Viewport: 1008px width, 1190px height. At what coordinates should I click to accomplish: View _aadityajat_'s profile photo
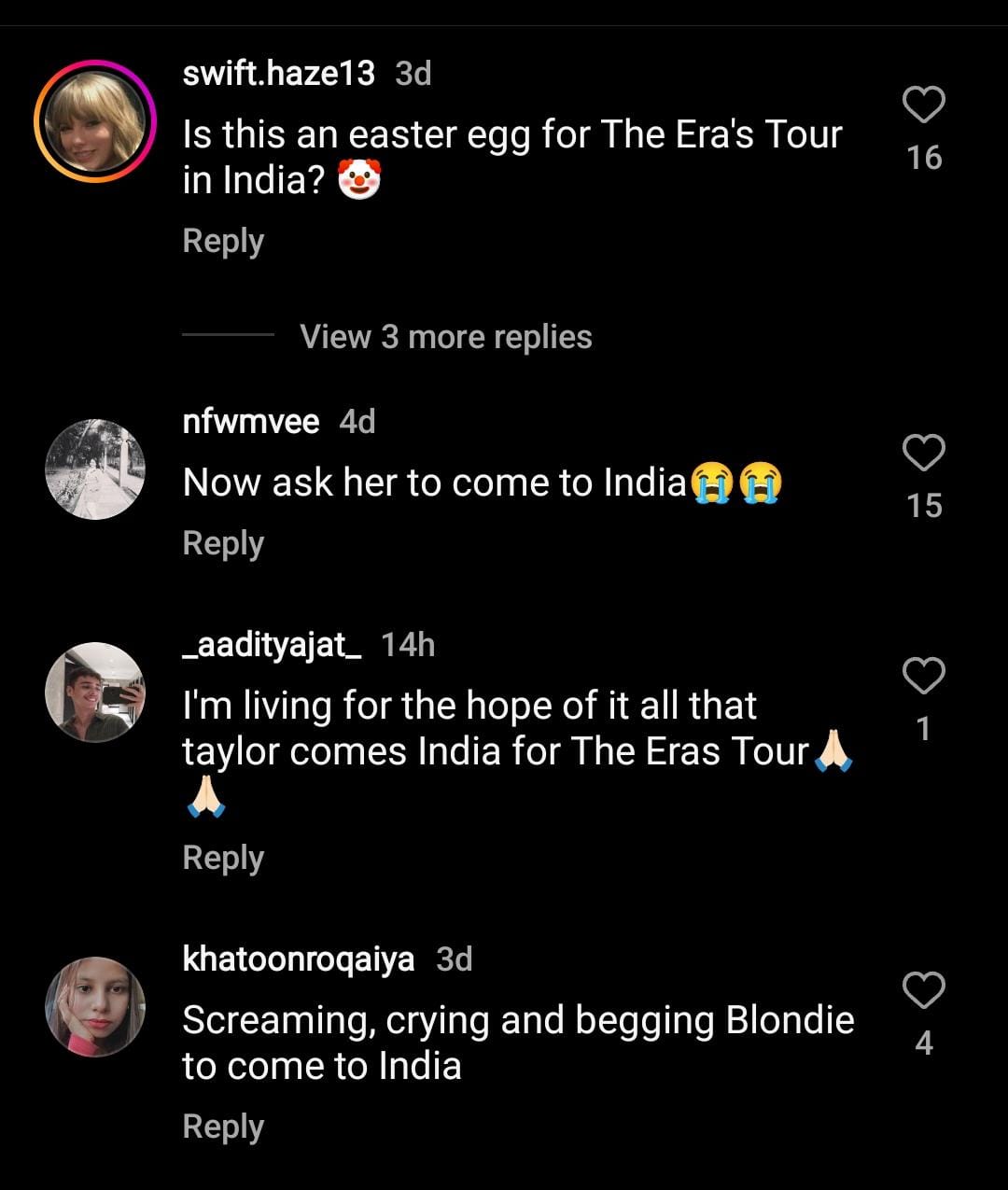click(95, 692)
